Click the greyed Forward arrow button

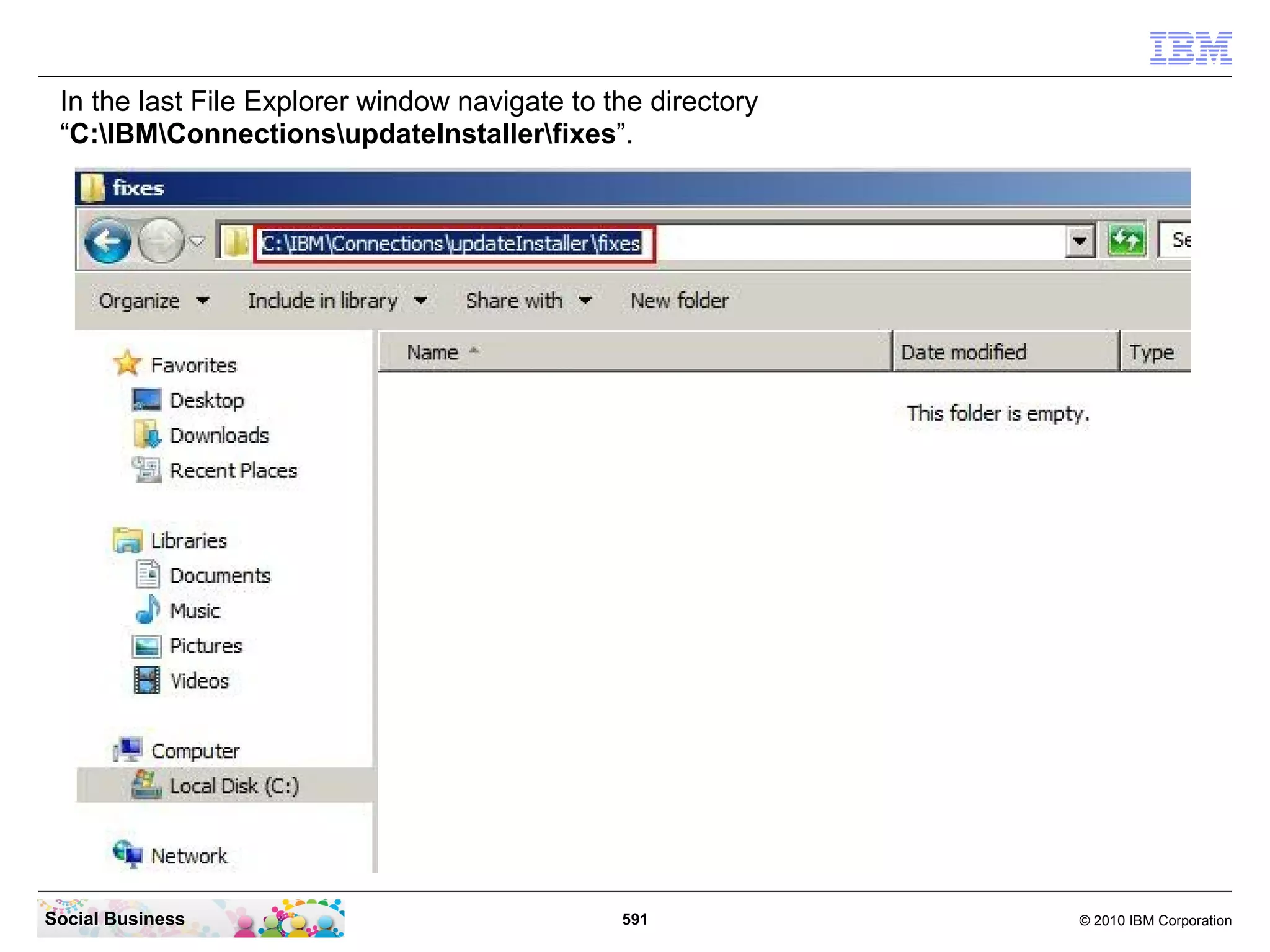tap(161, 240)
